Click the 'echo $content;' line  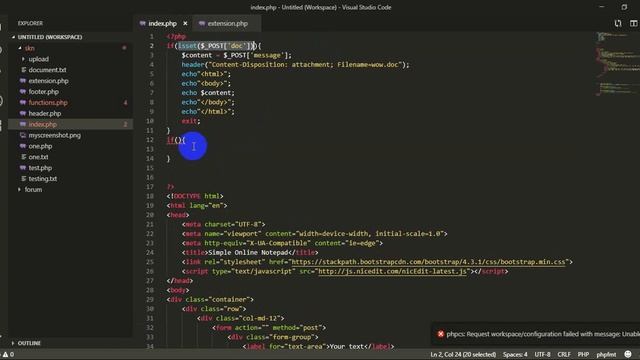click(x=208, y=93)
